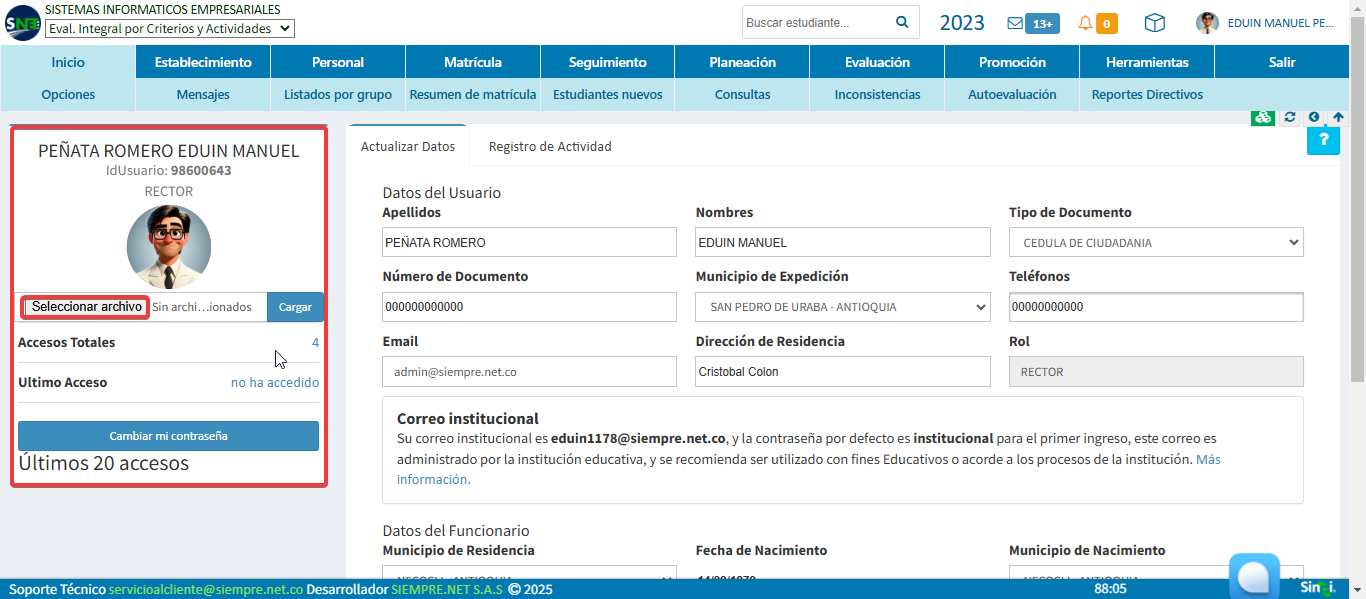Screen dimensions: 1366x599
Task: Click the 3D cube icon in header
Action: pyautogui.click(x=1155, y=23)
